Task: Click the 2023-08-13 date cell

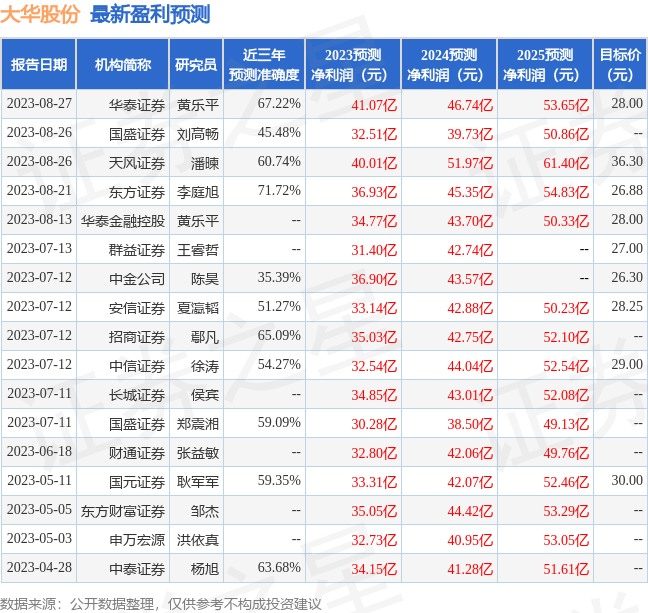Action: pos(39,219)
